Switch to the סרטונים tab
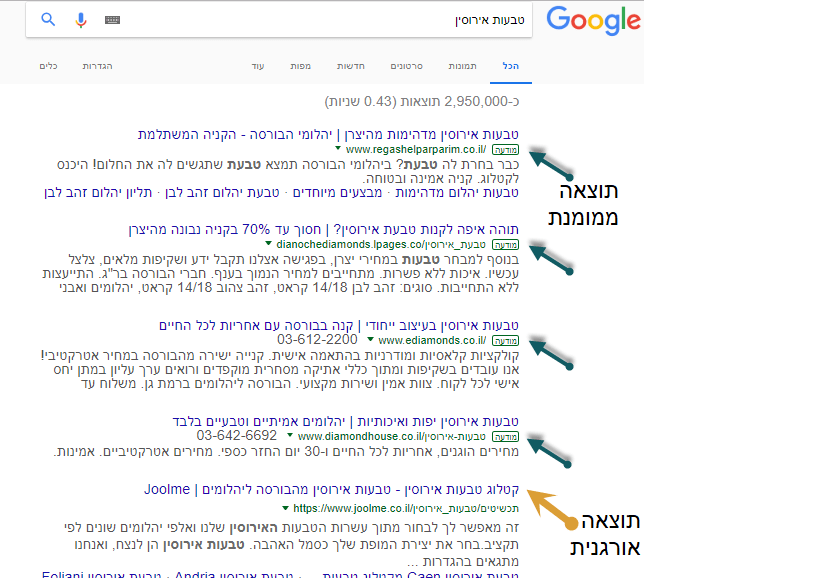Screen dimensions: 819x578 tap(406, 66)
